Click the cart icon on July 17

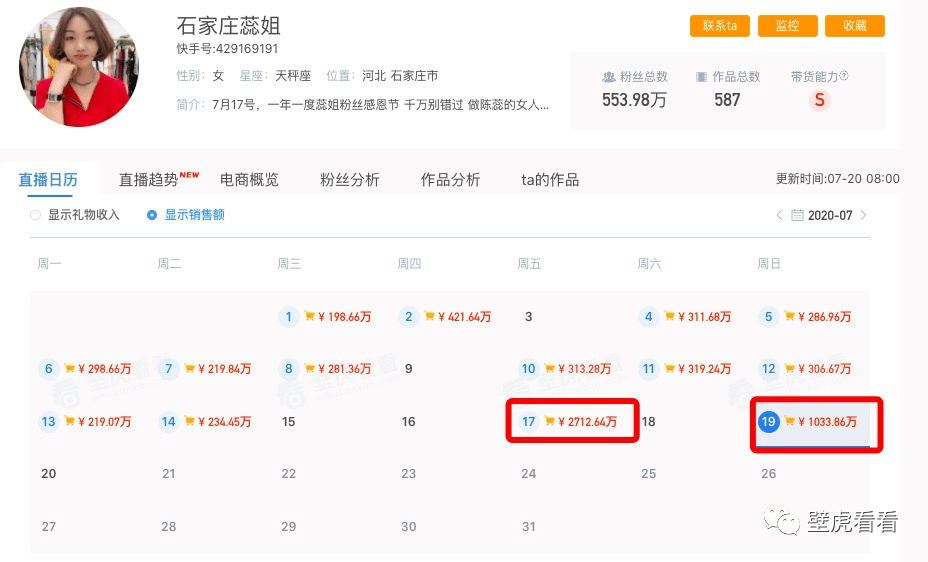pyautogui.click(x=549, y=422)
